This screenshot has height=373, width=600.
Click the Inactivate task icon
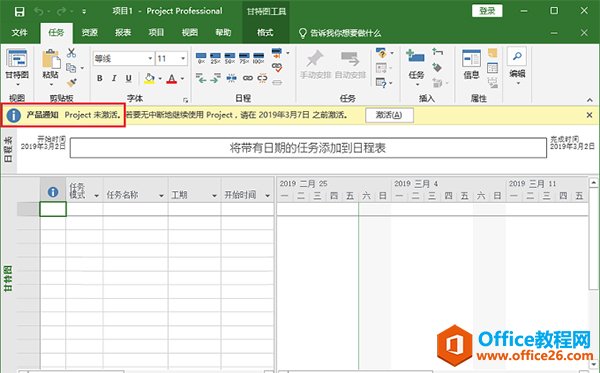[277, 82]
